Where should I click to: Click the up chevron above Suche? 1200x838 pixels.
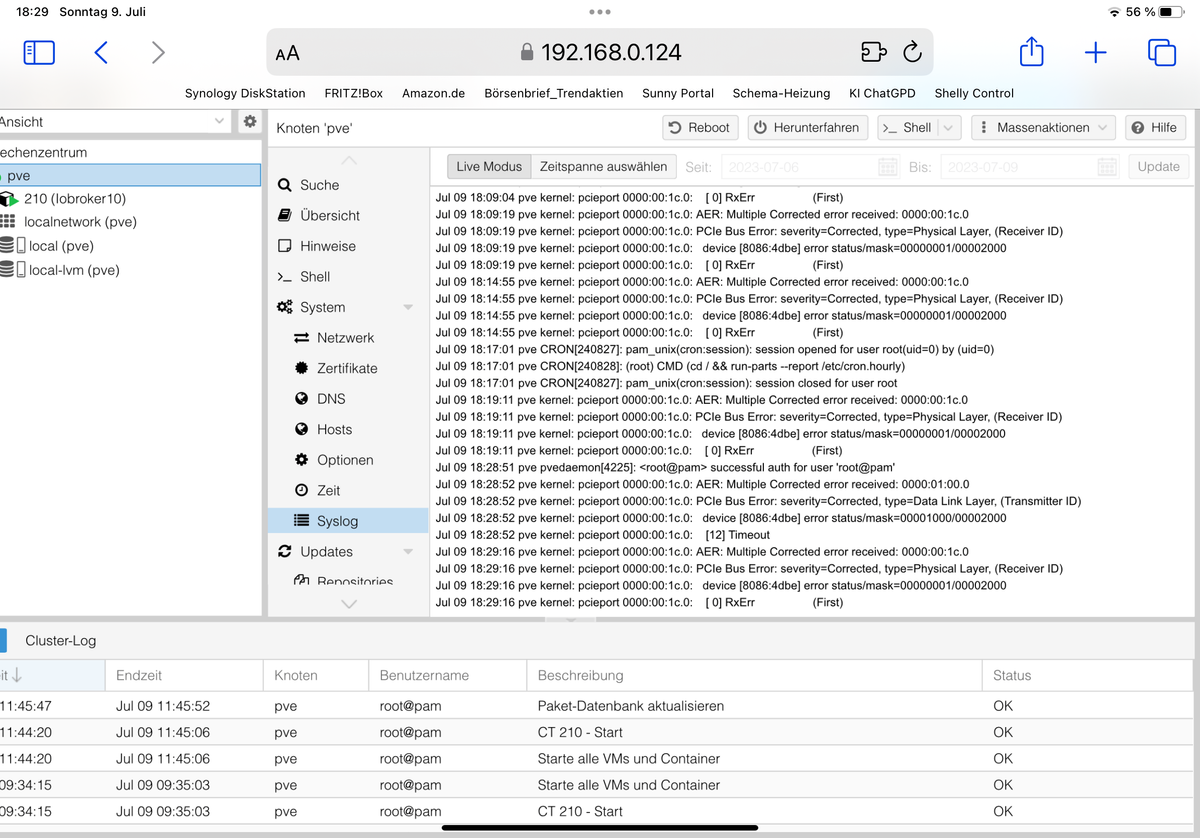tap(348, 160)
